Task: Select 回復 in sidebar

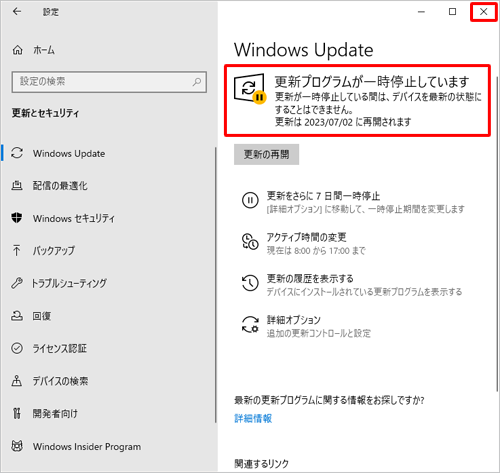Action: pyautogui.click(x=42, y=316)
